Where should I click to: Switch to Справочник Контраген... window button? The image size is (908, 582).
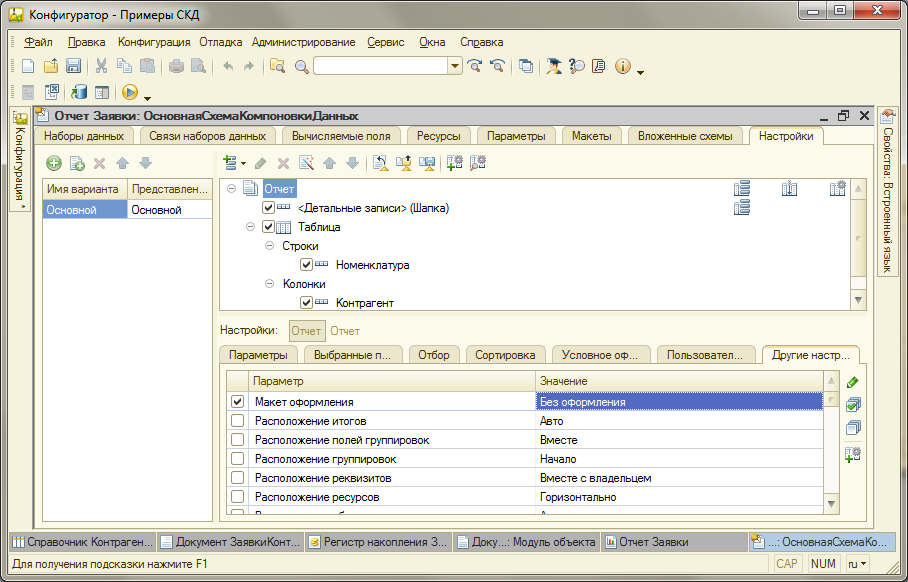point(83,543)
